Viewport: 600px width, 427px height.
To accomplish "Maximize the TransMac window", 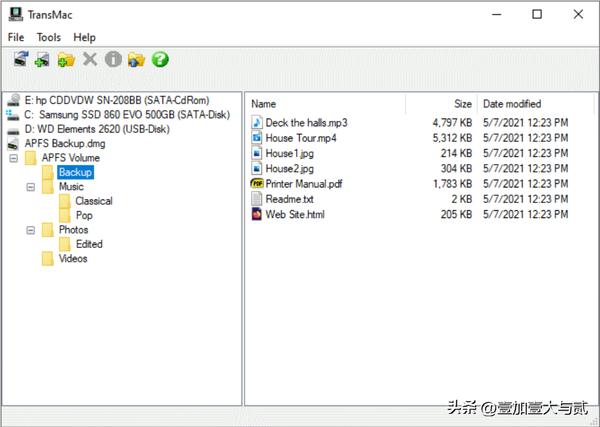I will 537,14.
